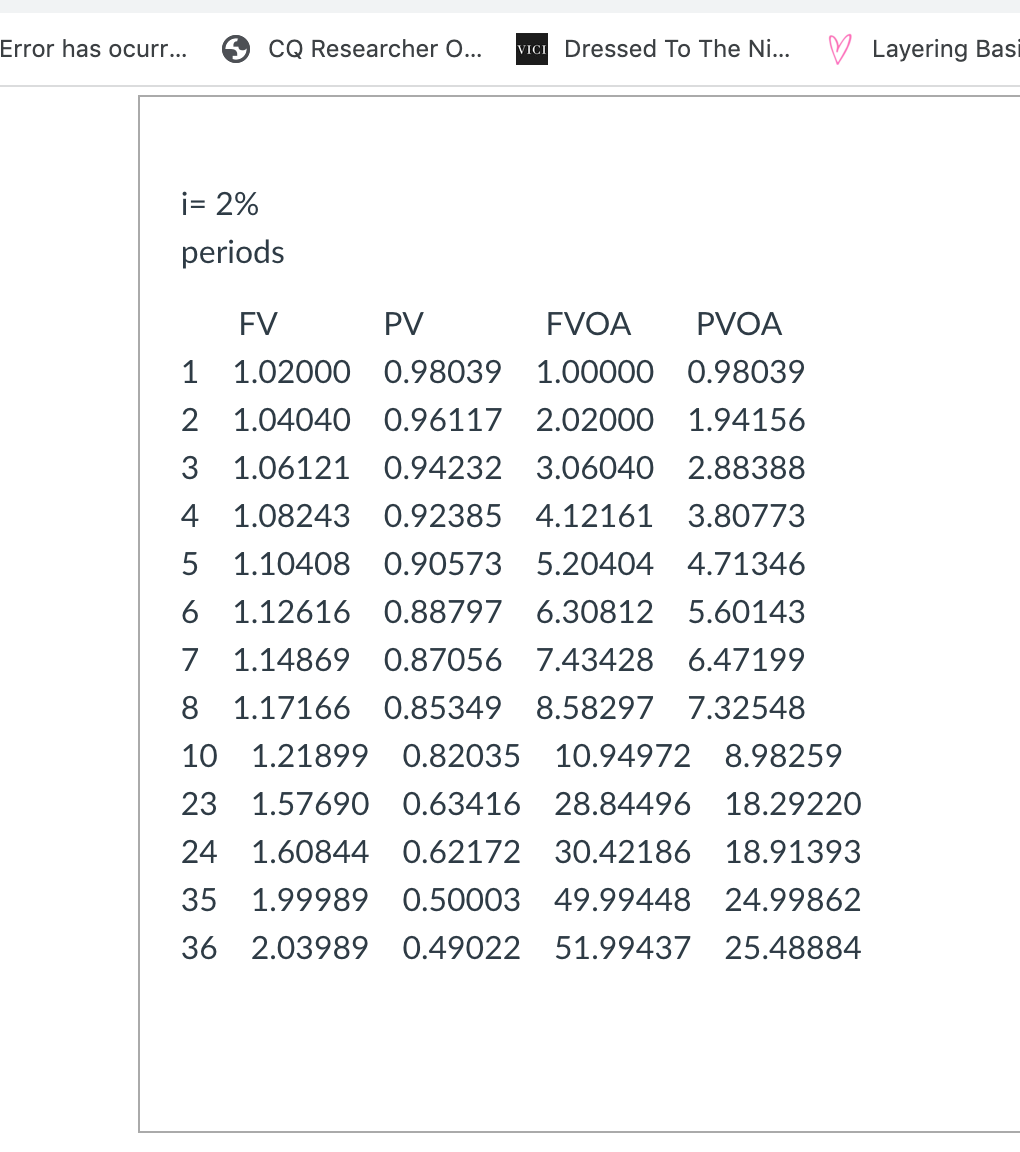Image resolution: width=1020 pixels, height=1152 pixels.
Task: Click FV value 2.03989
Action: 310,948
